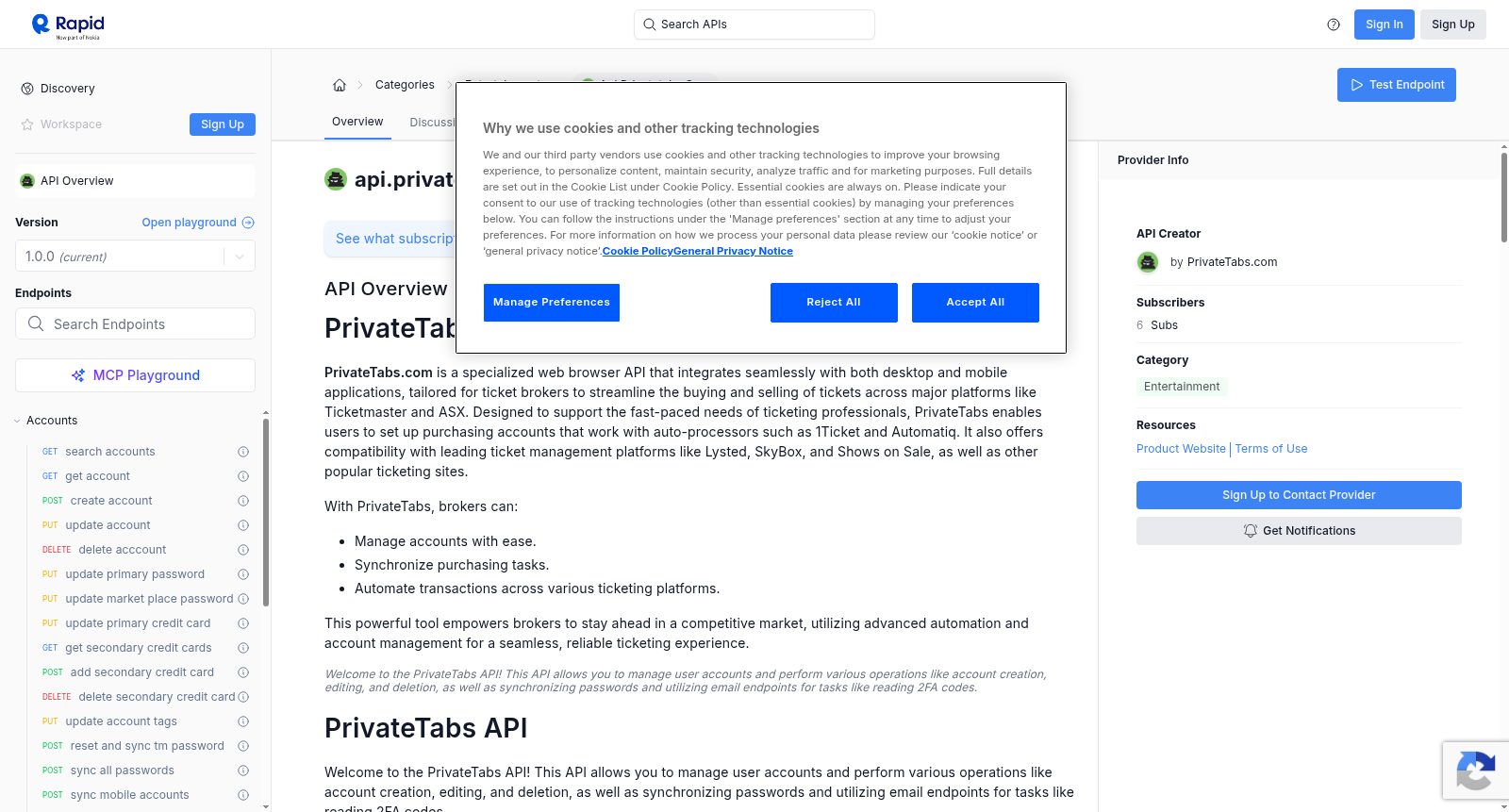1509x812 pixels.
Task: Click the info icon for delete secondary credit card
Action: 243,697
